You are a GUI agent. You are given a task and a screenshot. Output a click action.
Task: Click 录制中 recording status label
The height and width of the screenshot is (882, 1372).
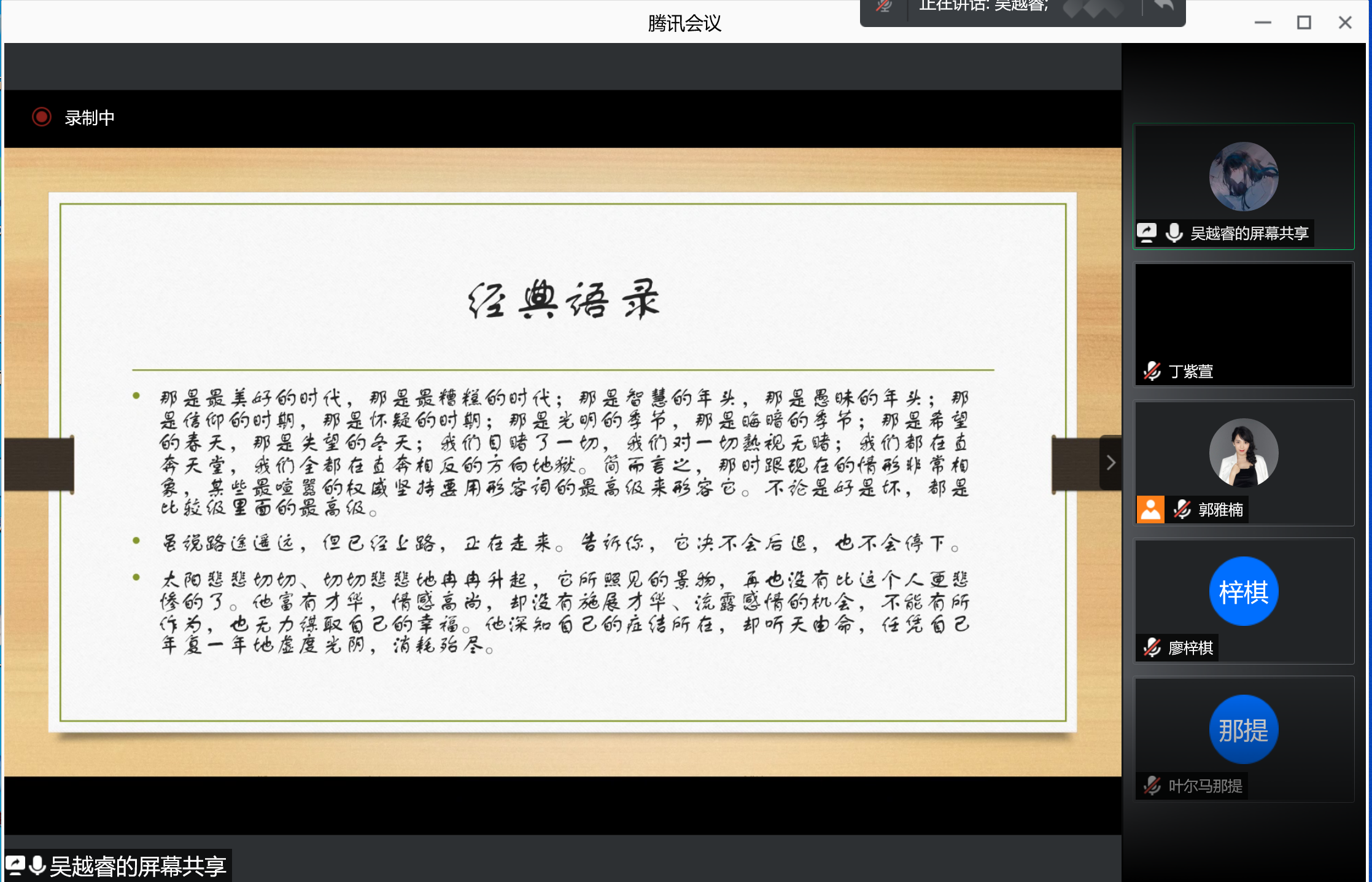tap(90, 118)
